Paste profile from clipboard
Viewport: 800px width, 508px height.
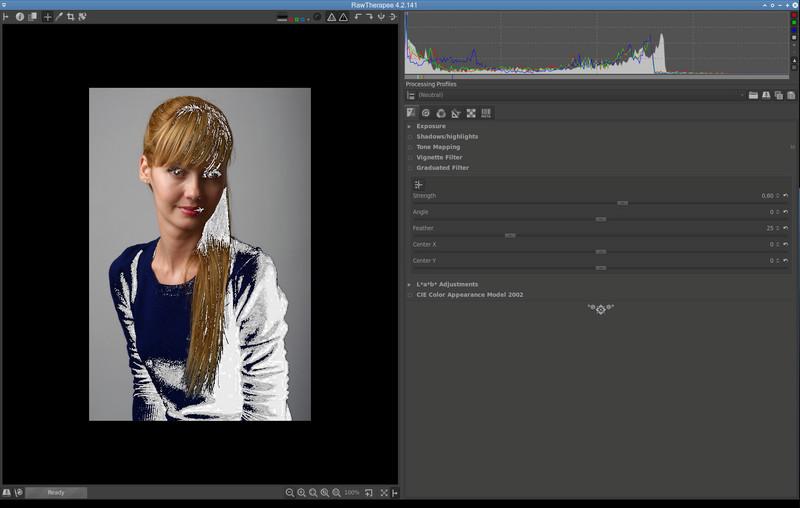[x=791, y=95]
